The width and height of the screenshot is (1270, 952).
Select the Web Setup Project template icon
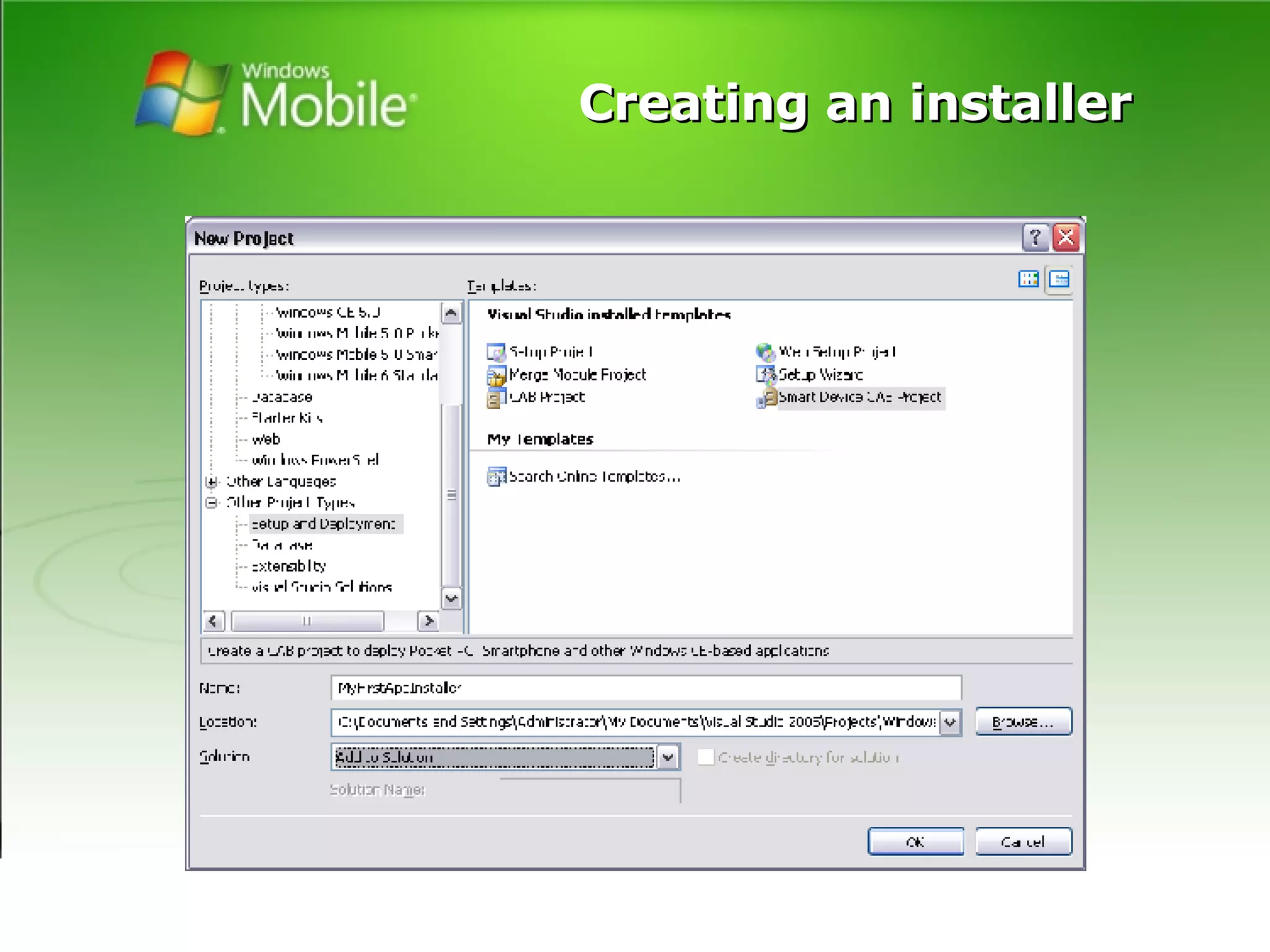(766, 353)
